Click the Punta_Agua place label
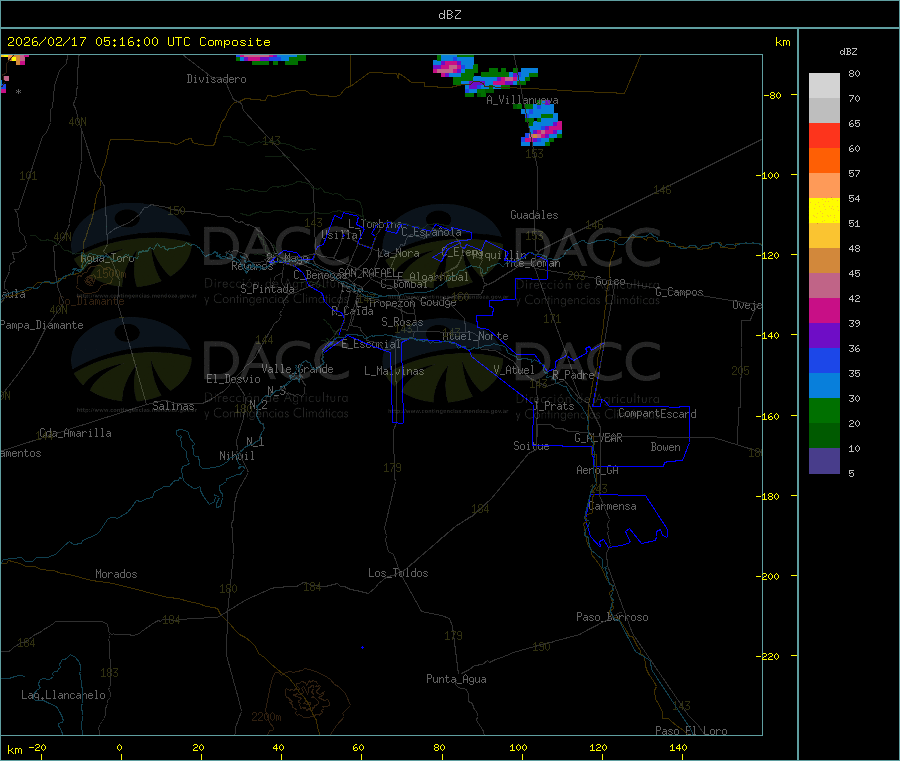 pyautogui.click(x=456, y=679)
